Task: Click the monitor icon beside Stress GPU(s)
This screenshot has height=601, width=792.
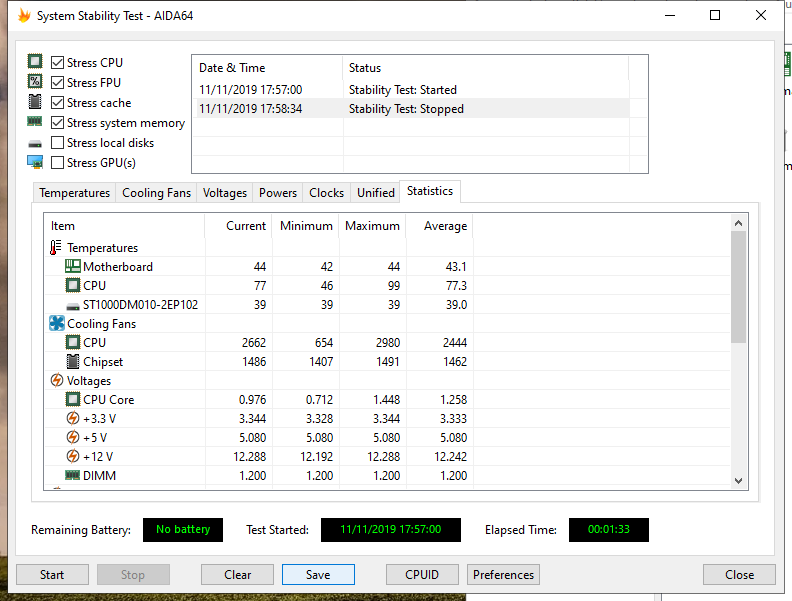Action: click(x=35, y=162)
